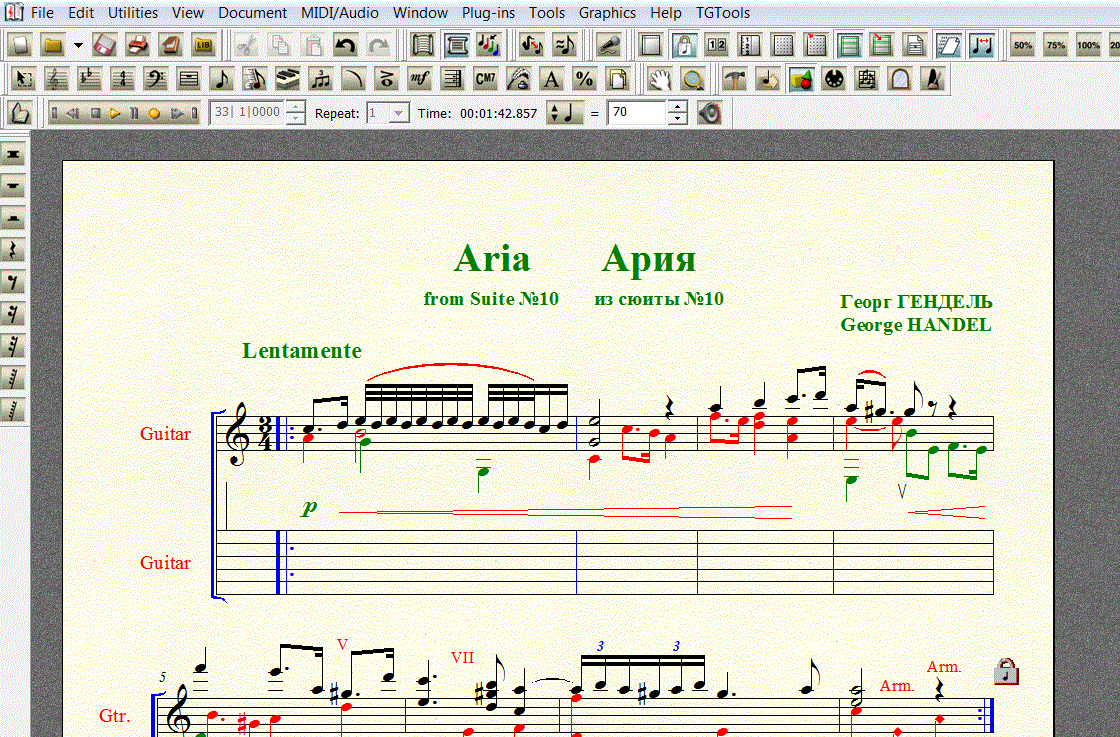This screenshot has height=737, width=1120.
Task: Click the Print icon
Action: (138, 45)
